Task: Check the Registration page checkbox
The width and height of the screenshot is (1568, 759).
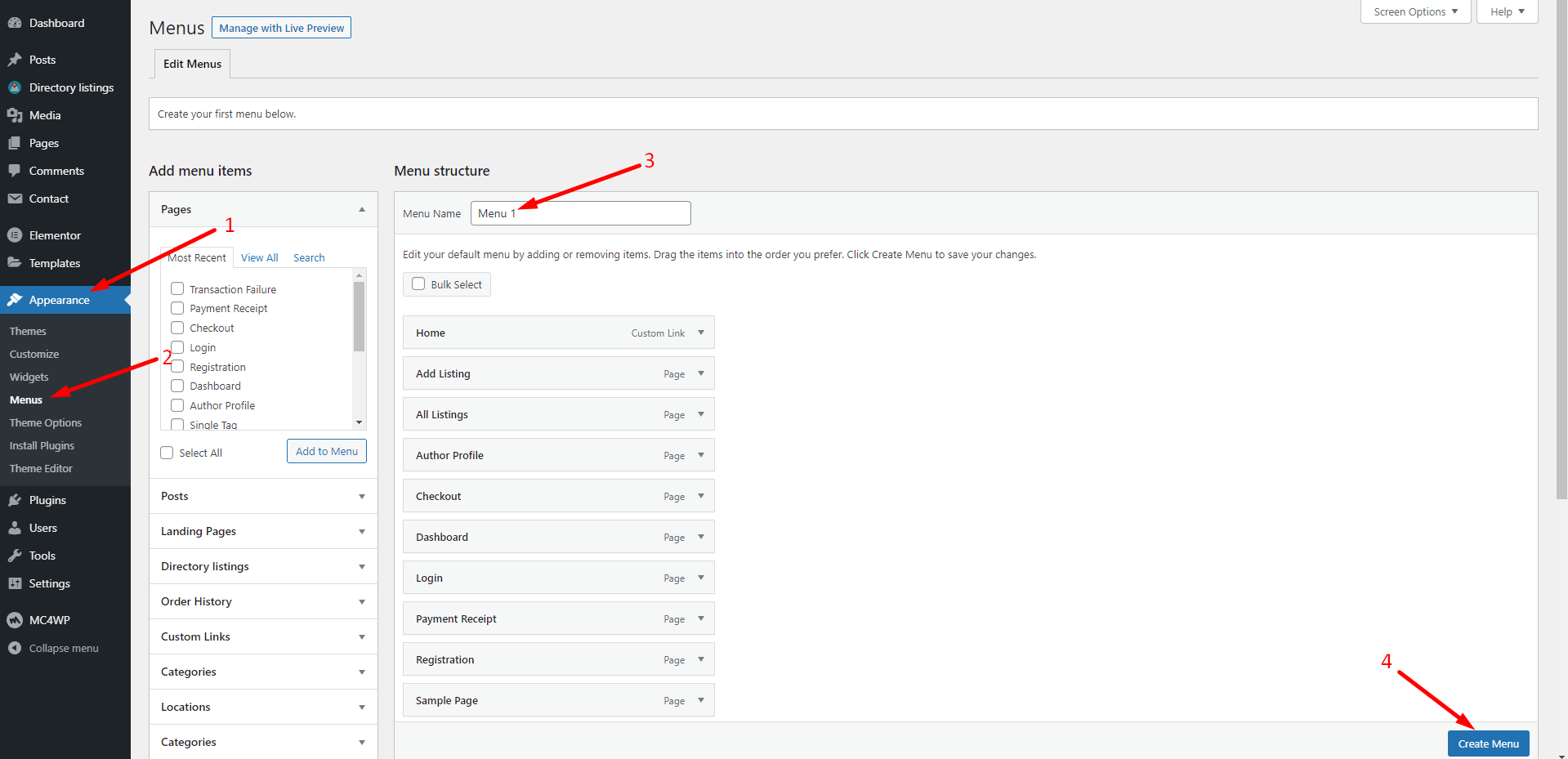Action: pos(177,366)
